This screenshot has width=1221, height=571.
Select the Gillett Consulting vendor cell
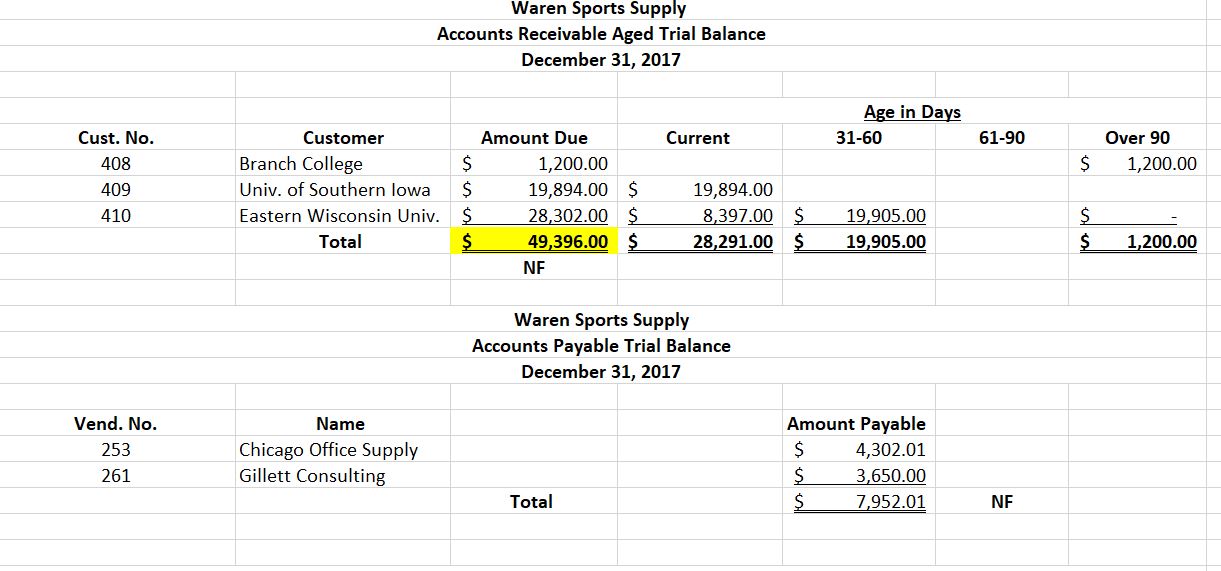click(x=312, y=476)
